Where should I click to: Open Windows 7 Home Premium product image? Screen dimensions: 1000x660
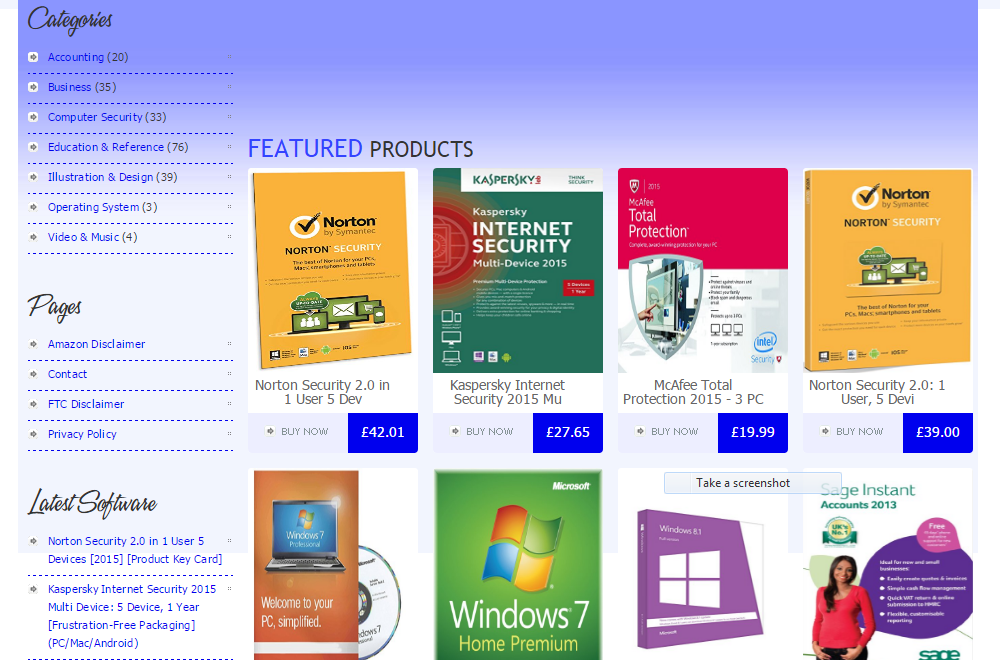518,564
